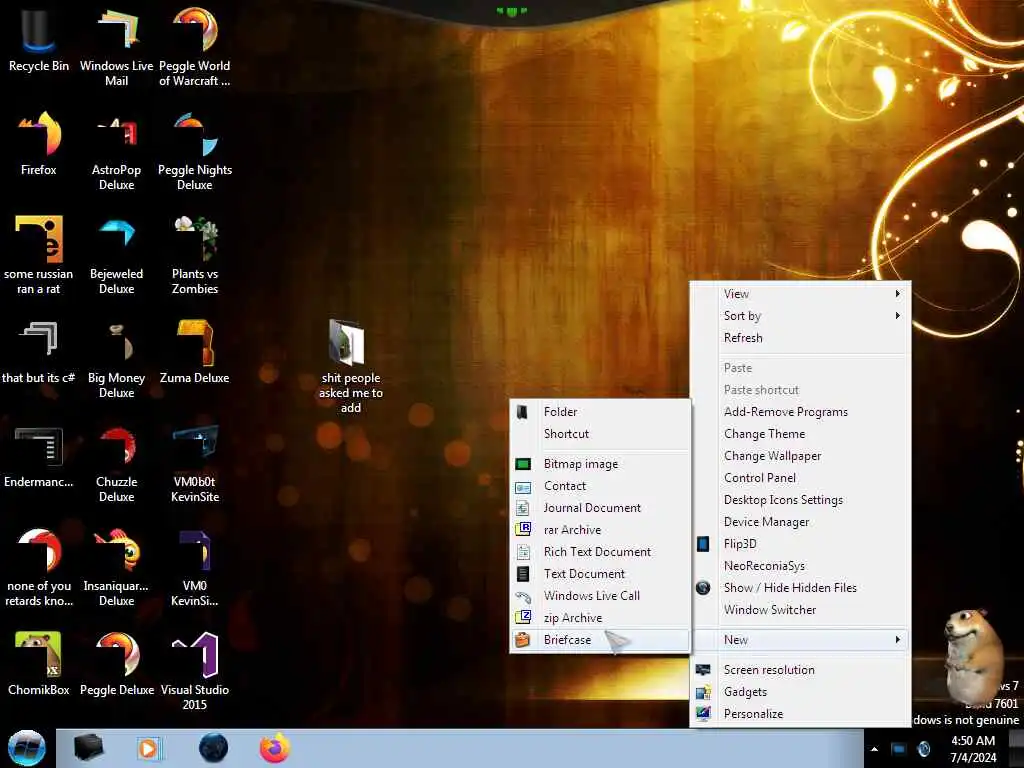Select the Insaniquar... Deluxe fish icon

116,567
